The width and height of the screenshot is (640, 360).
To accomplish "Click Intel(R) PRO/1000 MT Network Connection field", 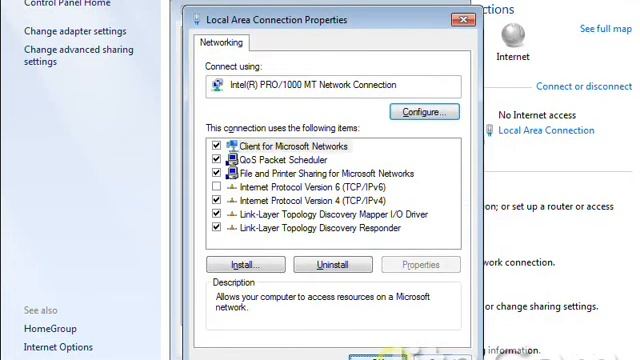I will pos(333,86).
